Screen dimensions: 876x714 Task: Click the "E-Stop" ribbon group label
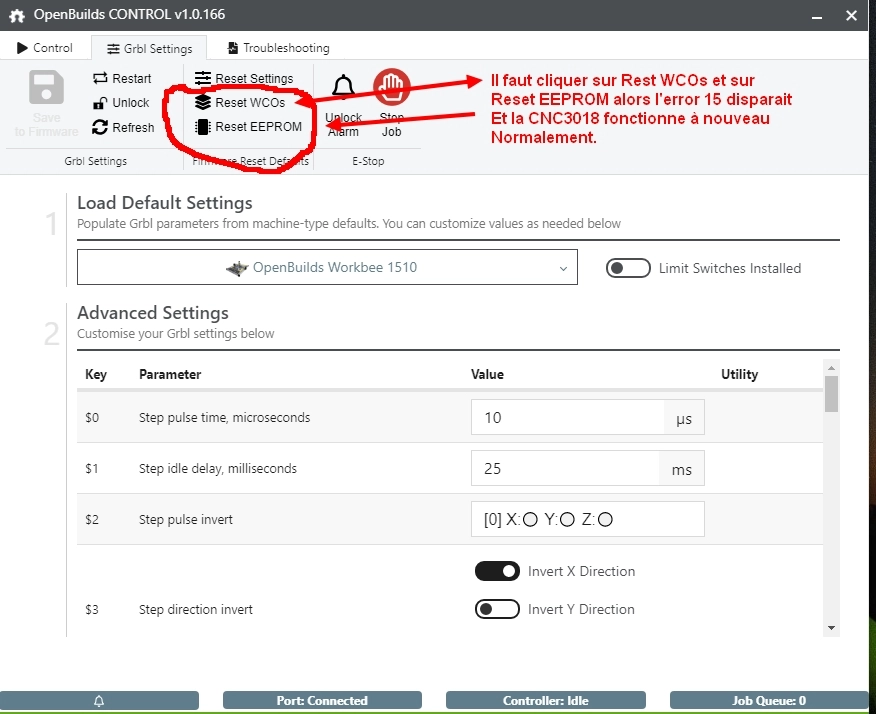(368, 161)
